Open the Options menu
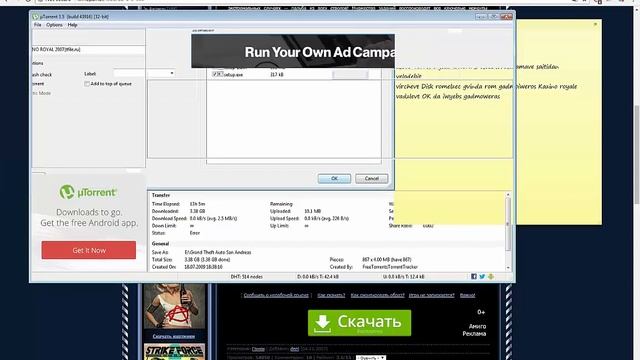This screenshot has height=360, width=640. click(54, 25)
